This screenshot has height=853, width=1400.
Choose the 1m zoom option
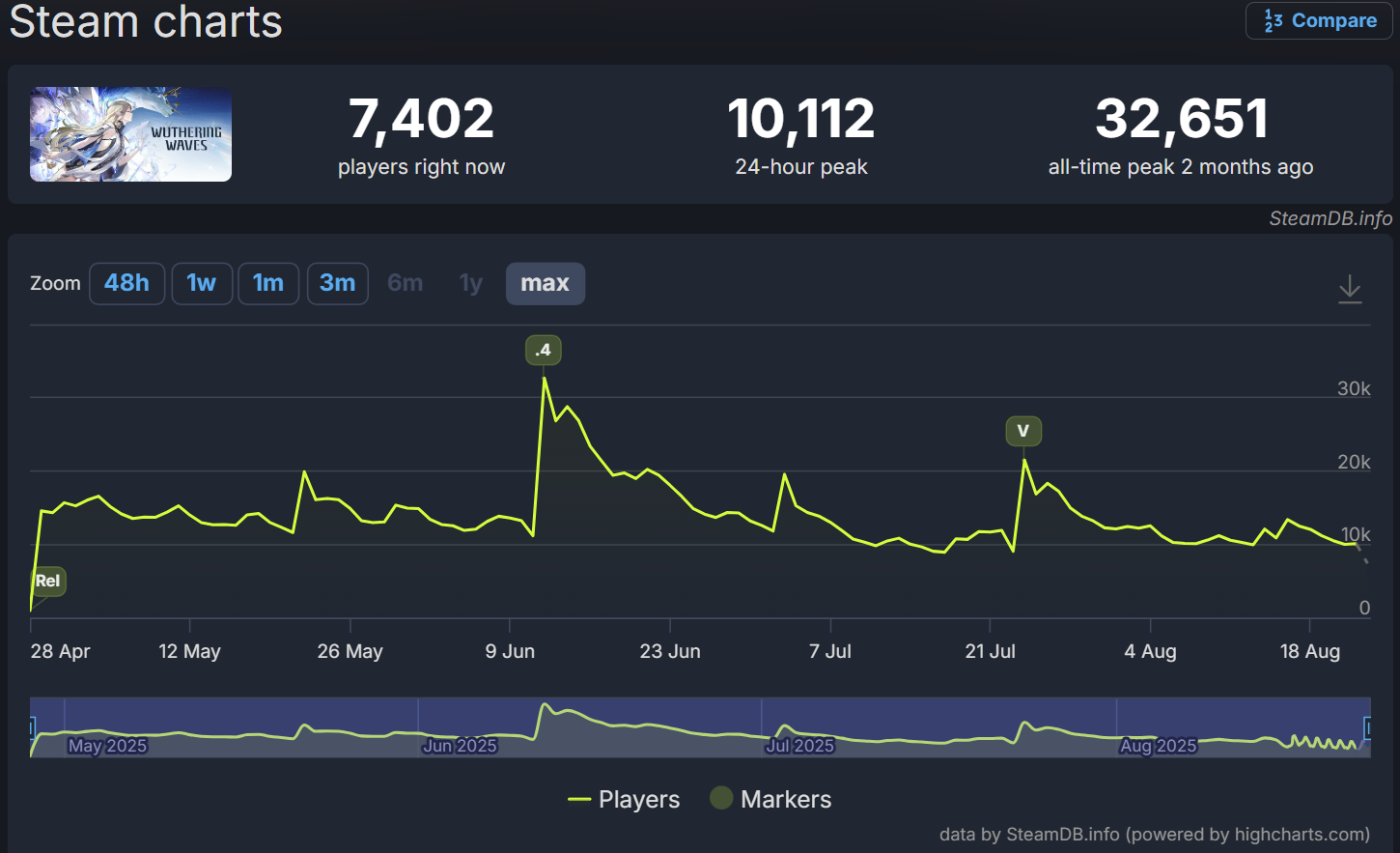pos(268,283)
